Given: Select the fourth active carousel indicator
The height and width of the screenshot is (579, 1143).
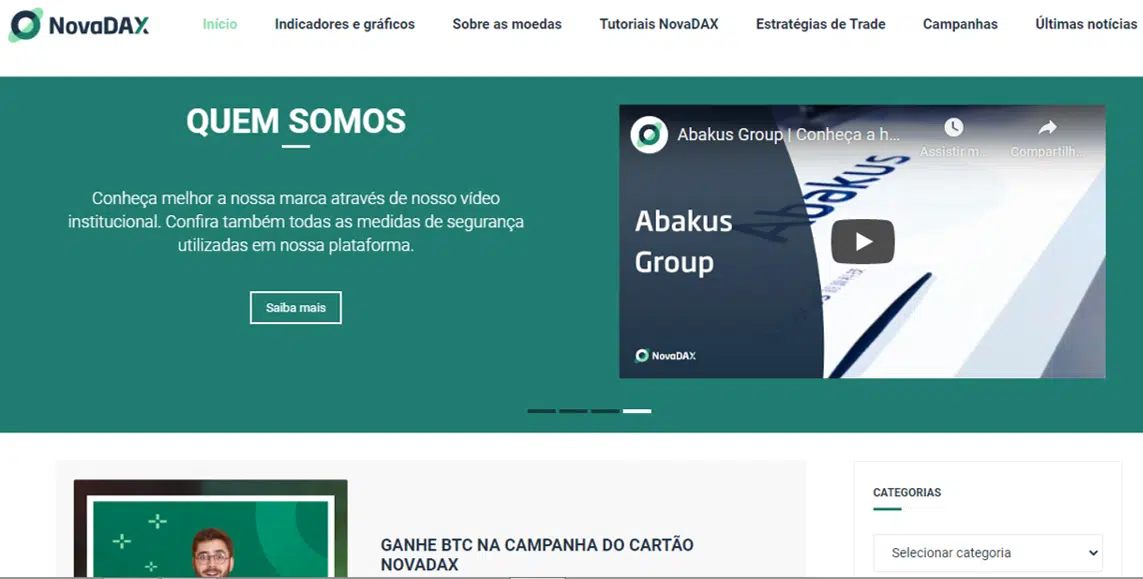Looking at the screenshot, I should [637, 411].
